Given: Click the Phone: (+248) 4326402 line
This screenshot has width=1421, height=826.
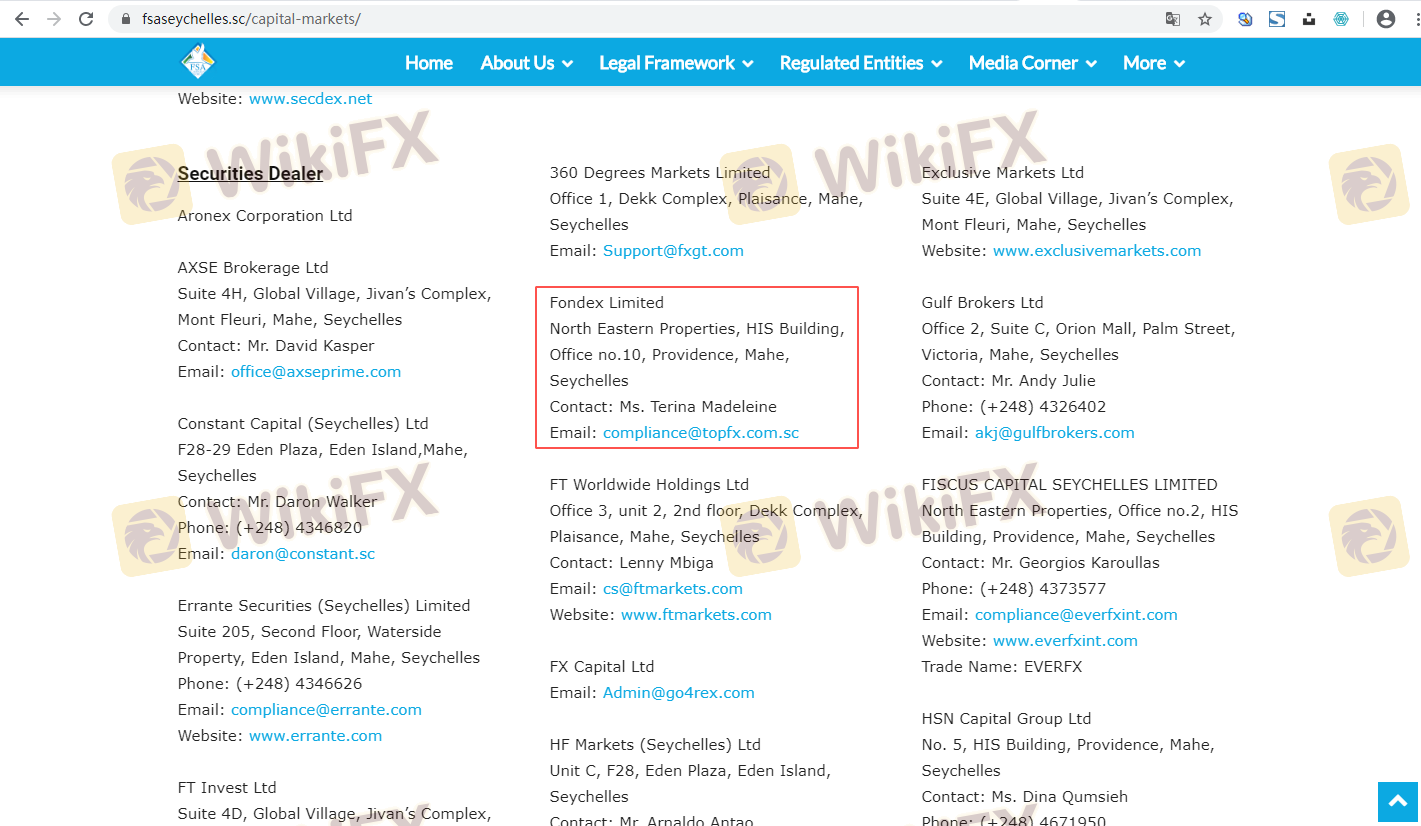Looking at the screenshot, I should tap(1014, 407).
